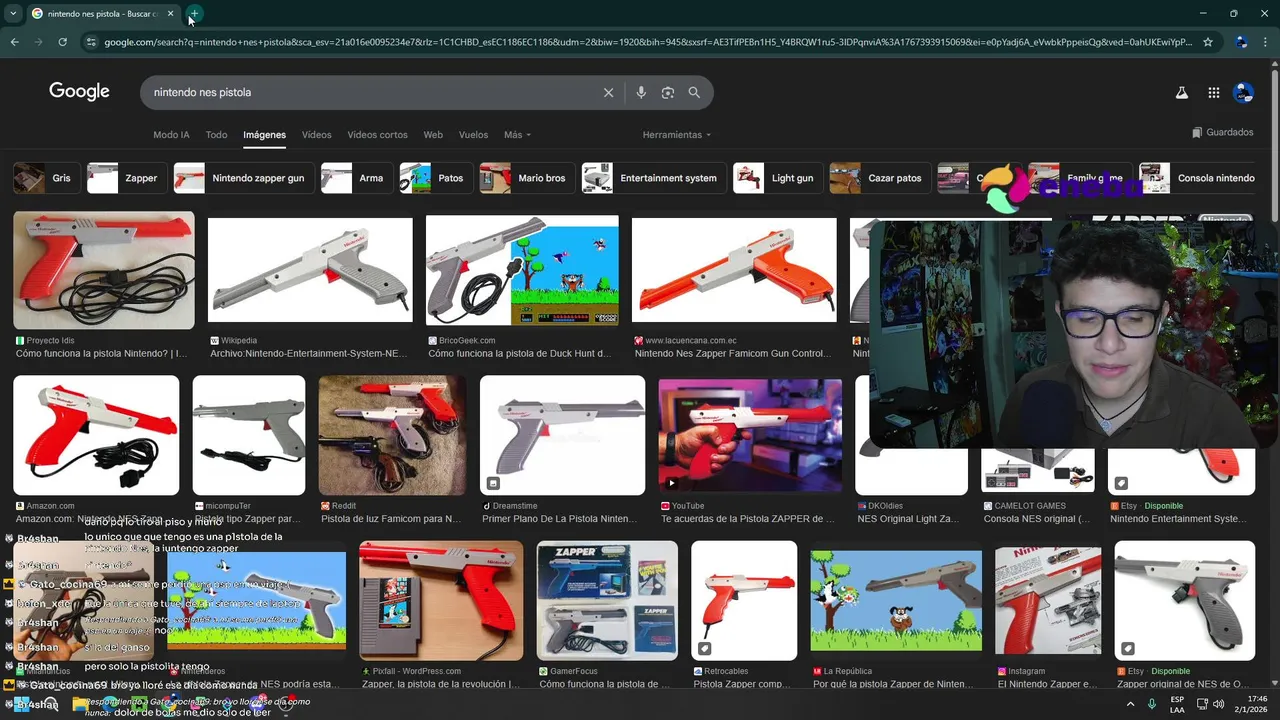The width and height of the screenshot is (1280, 720).
Task: Open La República Duck Hunt image
Action: (896, 601)
